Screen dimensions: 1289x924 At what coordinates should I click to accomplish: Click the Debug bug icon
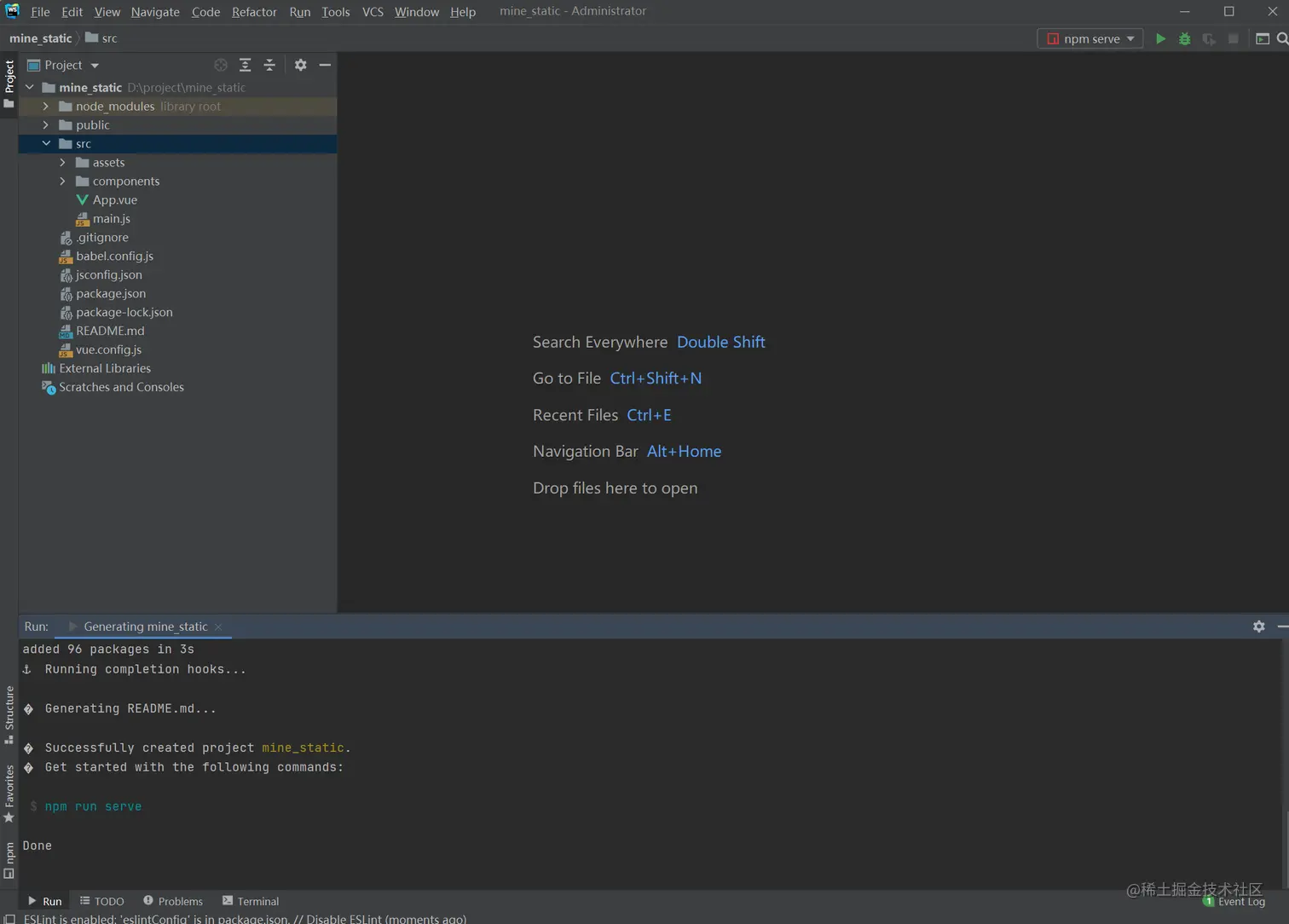pyautogui.click(x=1184, y=38)
